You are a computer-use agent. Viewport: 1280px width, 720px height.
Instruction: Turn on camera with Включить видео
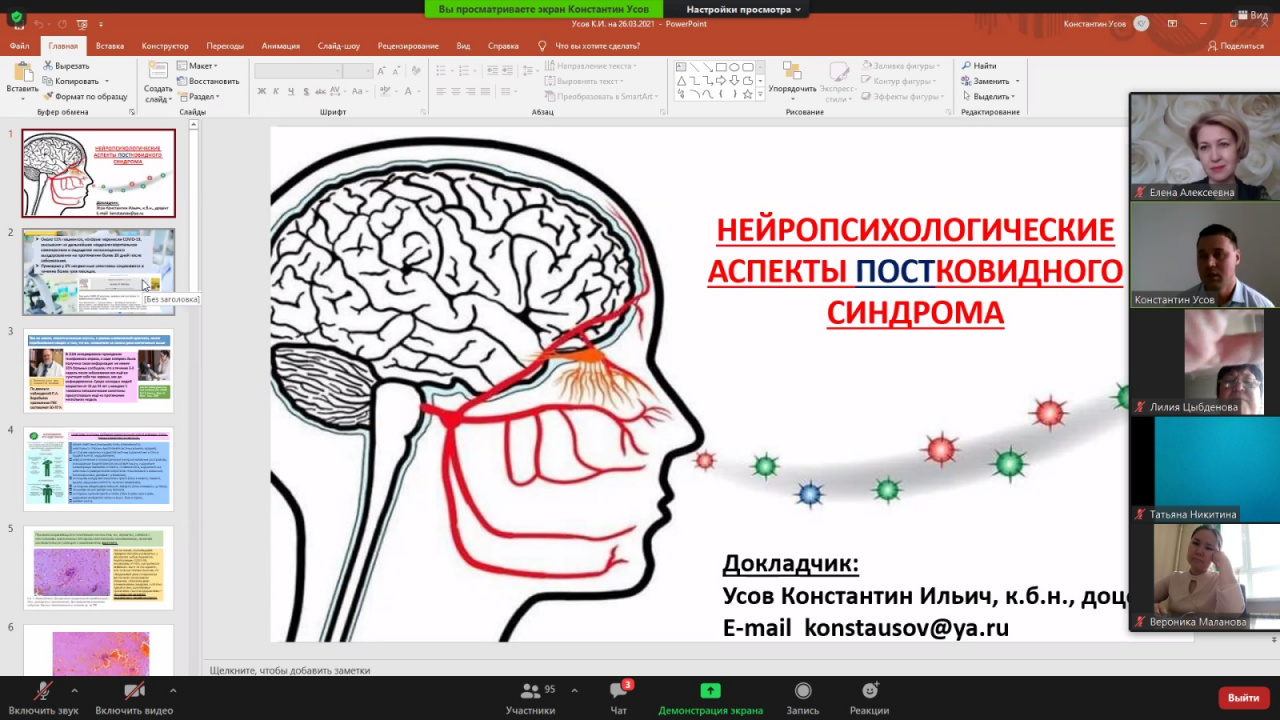[x=134, y=692]
